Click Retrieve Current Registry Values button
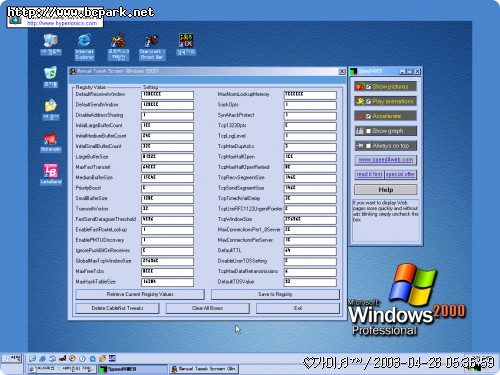The height and width of the screenshot is (375, 500). tap(140, 294)
